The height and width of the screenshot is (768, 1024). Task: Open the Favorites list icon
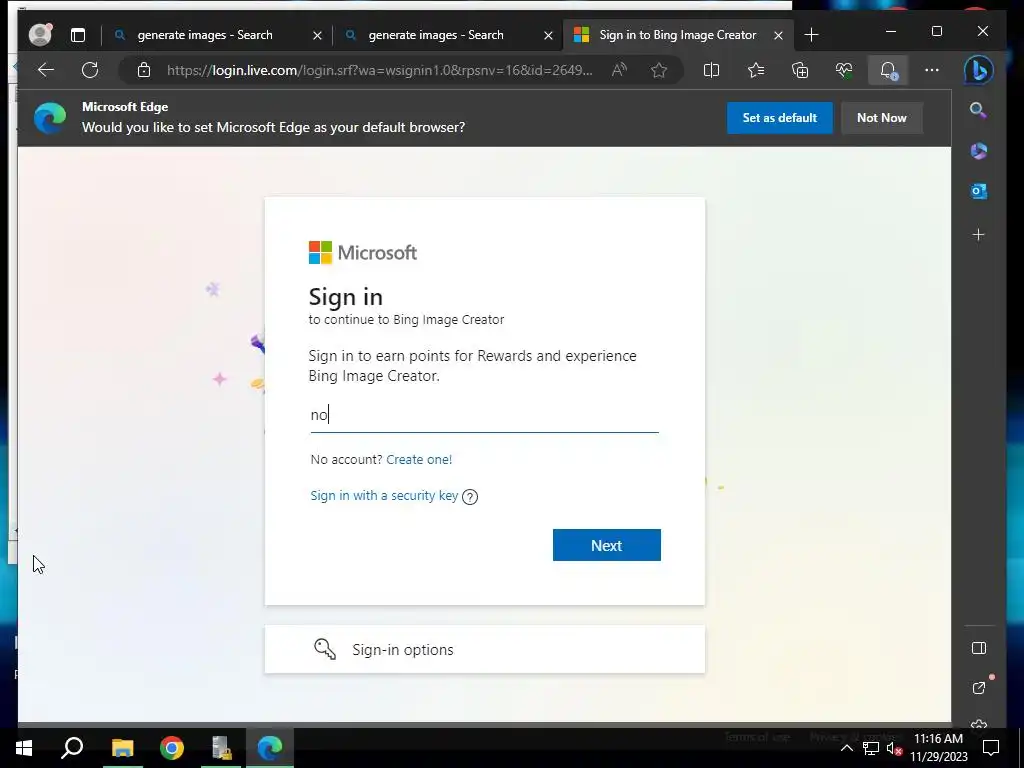[756, 70]
